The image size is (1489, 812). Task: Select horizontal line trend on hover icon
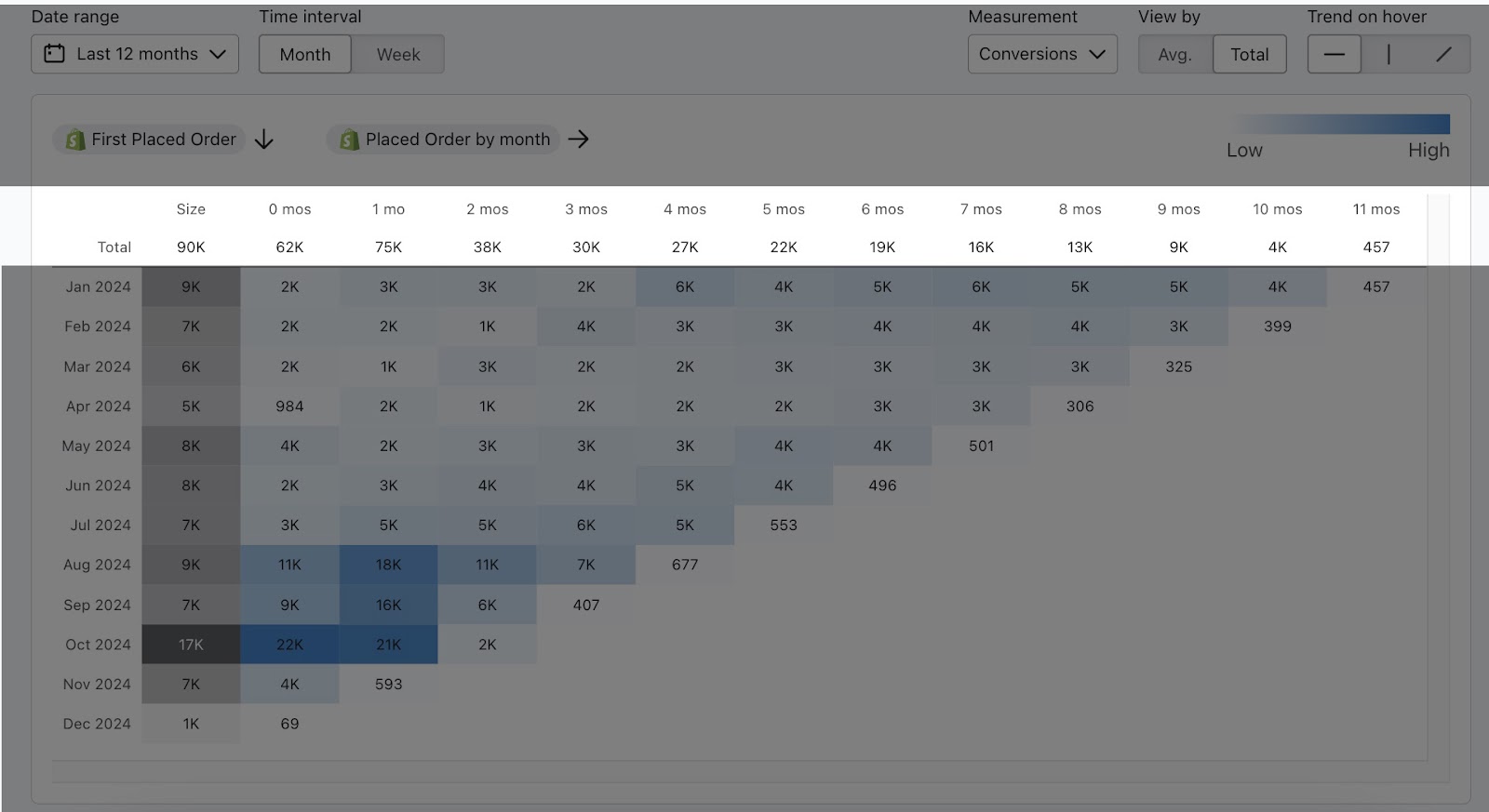1334,54
